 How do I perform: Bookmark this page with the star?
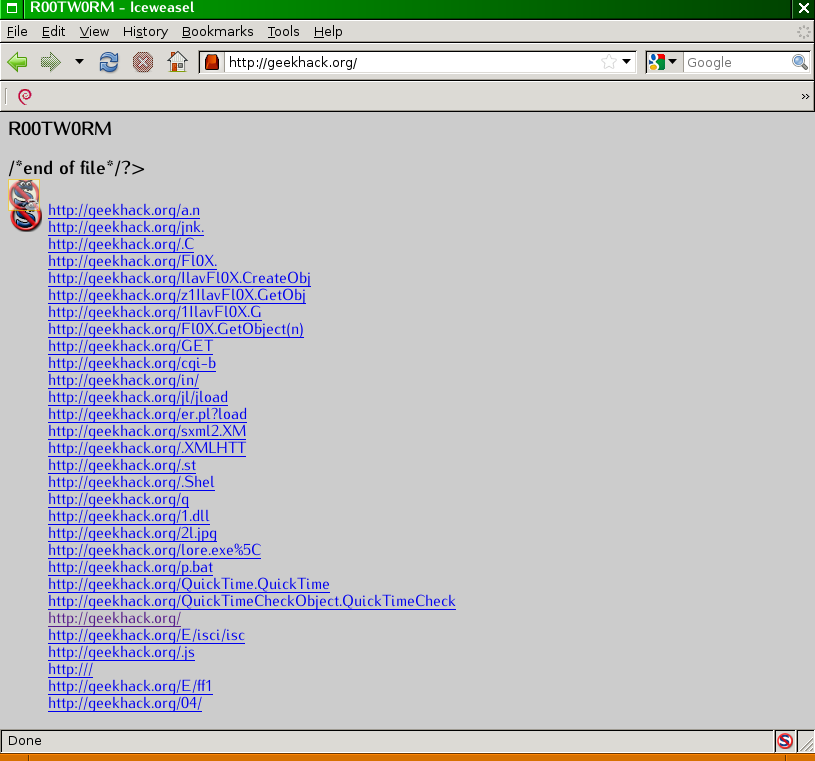pos(608,62)
